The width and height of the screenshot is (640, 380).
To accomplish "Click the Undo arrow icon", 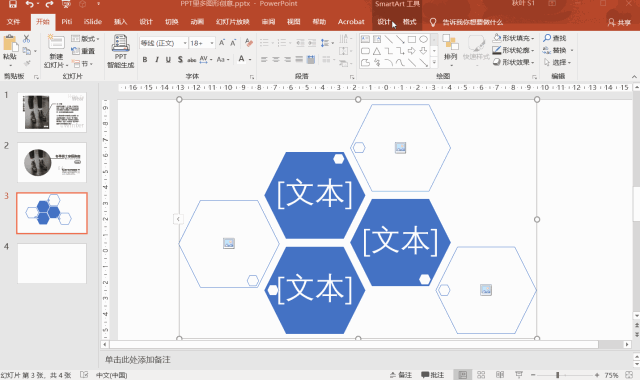I will (x=30, y=4).
